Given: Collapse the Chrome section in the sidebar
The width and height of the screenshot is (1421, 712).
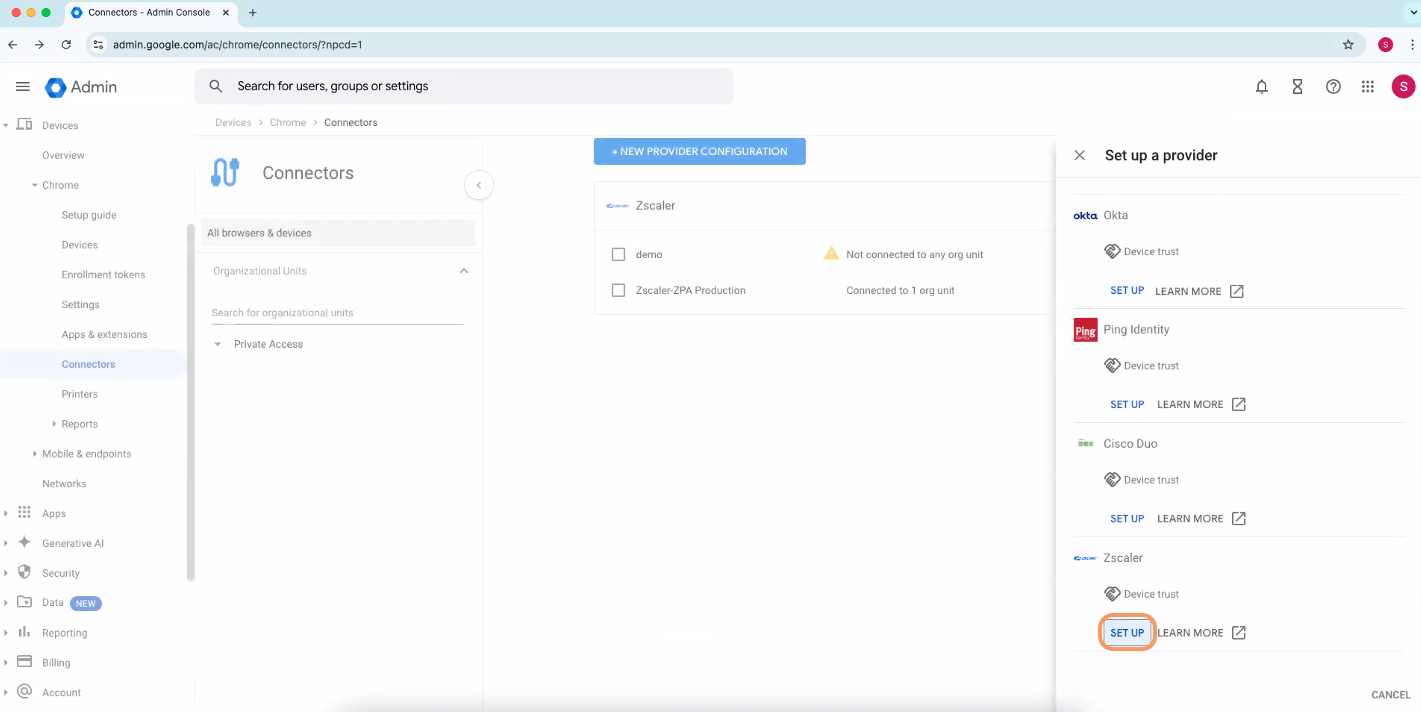Looking at the screenshot, I should point(36,184).
